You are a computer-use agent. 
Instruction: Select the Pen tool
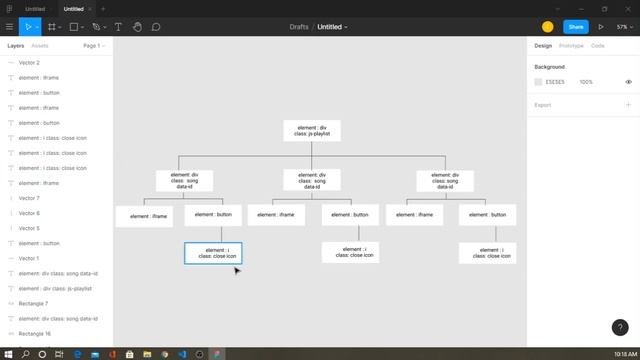tap(96, 27)
